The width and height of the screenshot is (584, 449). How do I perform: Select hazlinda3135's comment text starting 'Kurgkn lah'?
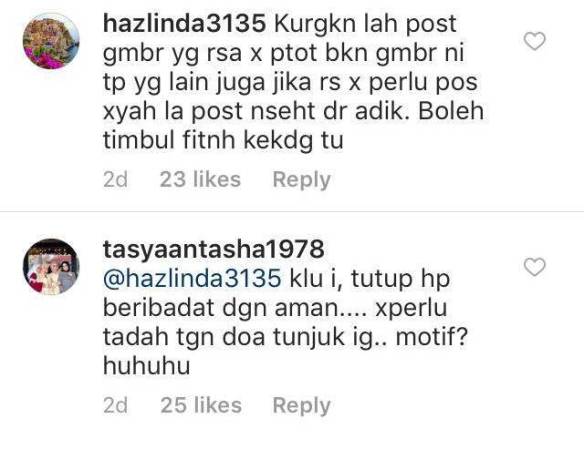click(x=293, y=82)
